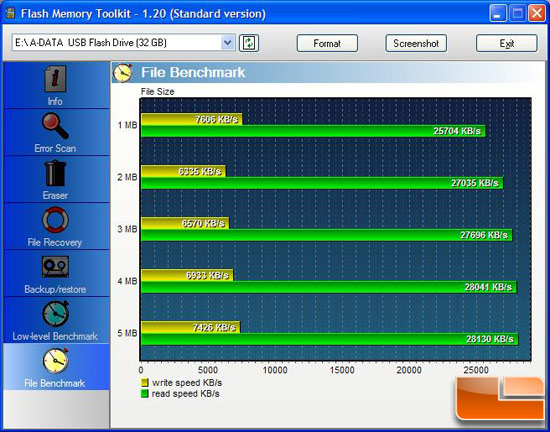550x432 pixels.
Task: Click the File Benchmark header clock icon
Action: tap(123, 73)
